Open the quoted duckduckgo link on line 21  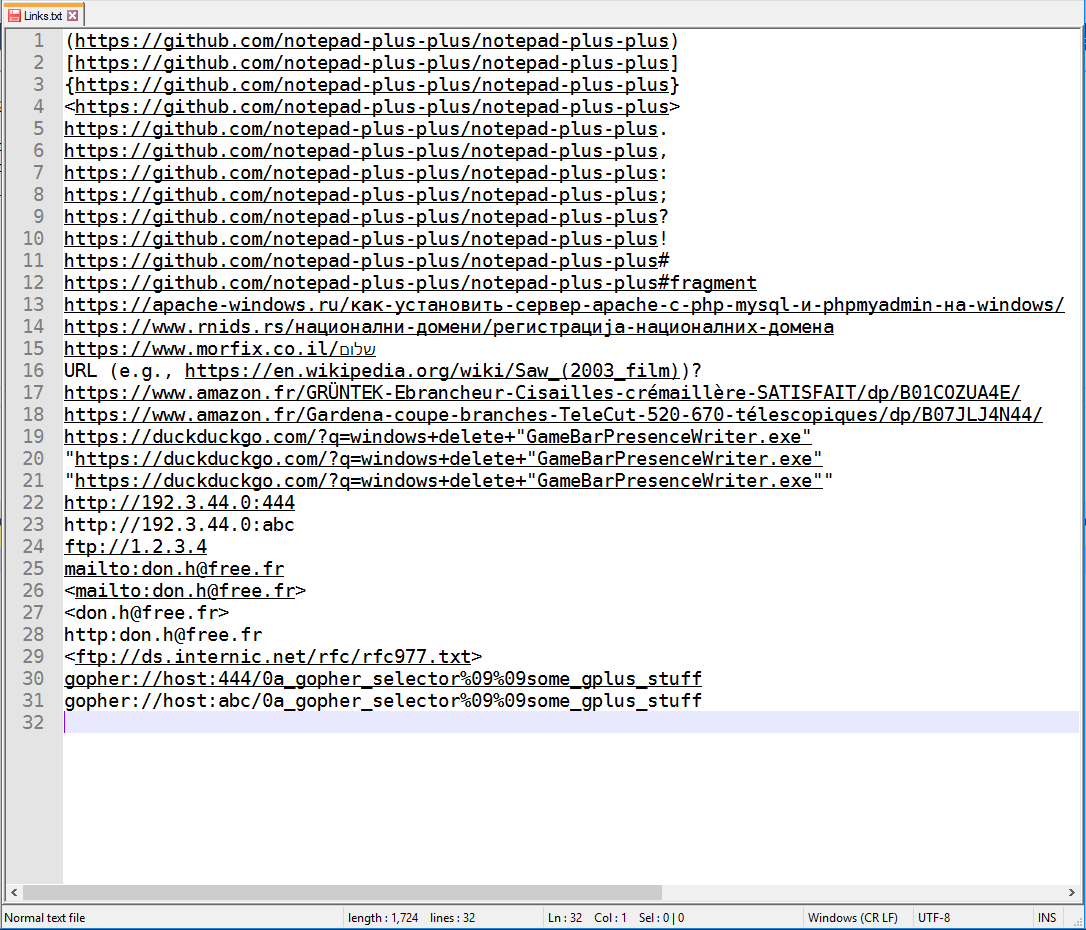pyautogui.click(x=449, y=481)
